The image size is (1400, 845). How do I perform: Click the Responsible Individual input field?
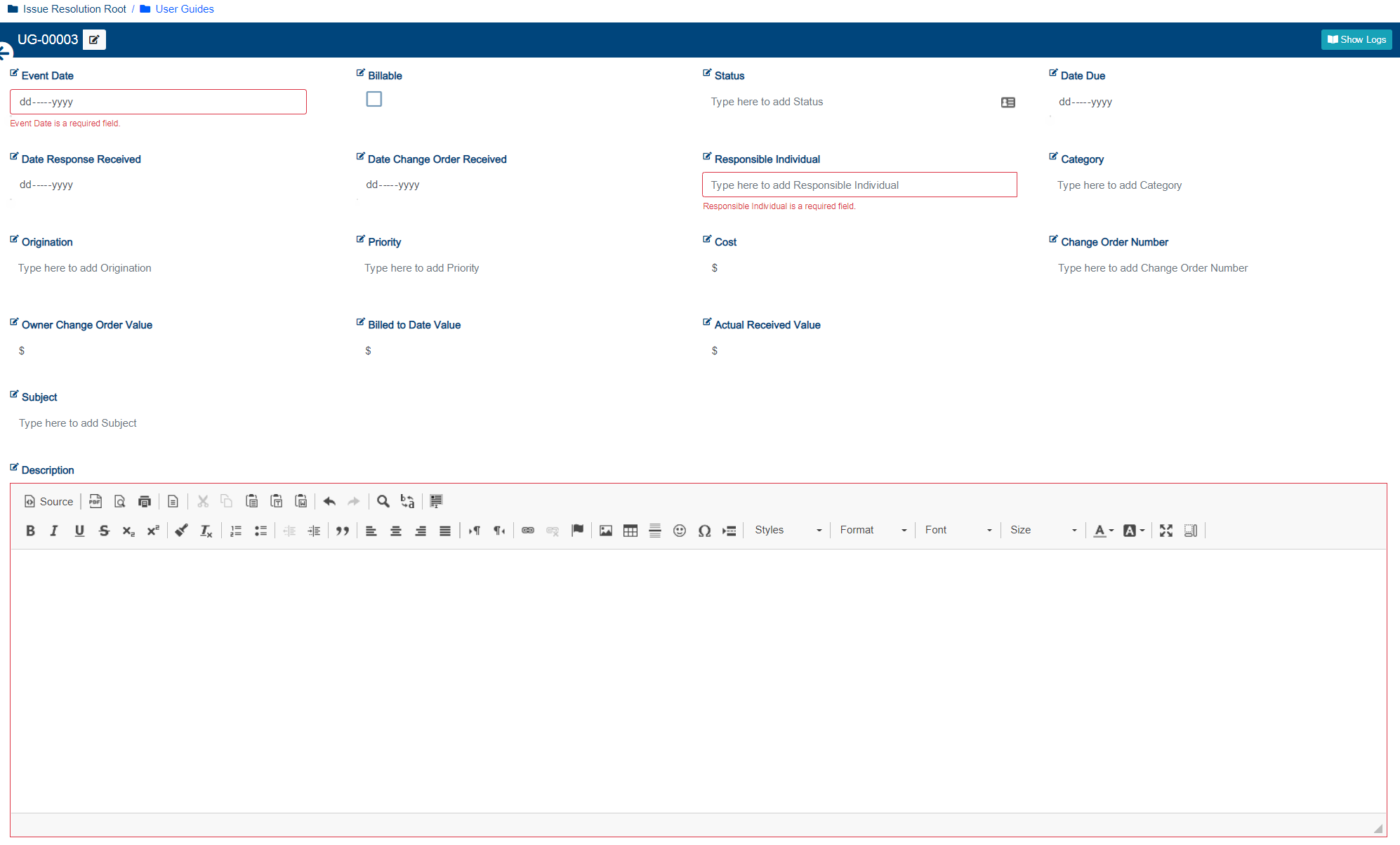click(859, 185)
